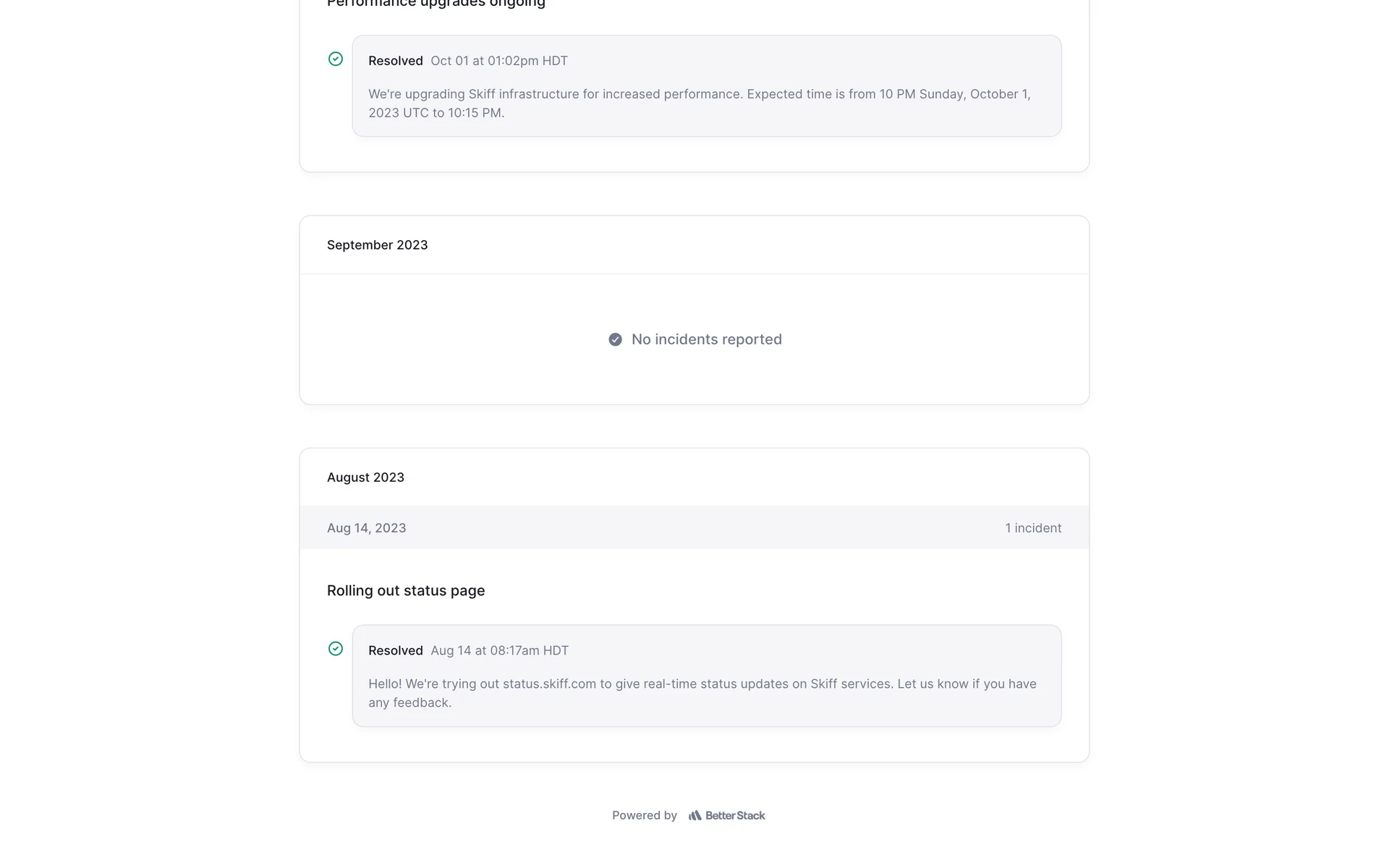Select the Aug 14, 2023 date row
The image size is (1389, 868).
[367, 528]
